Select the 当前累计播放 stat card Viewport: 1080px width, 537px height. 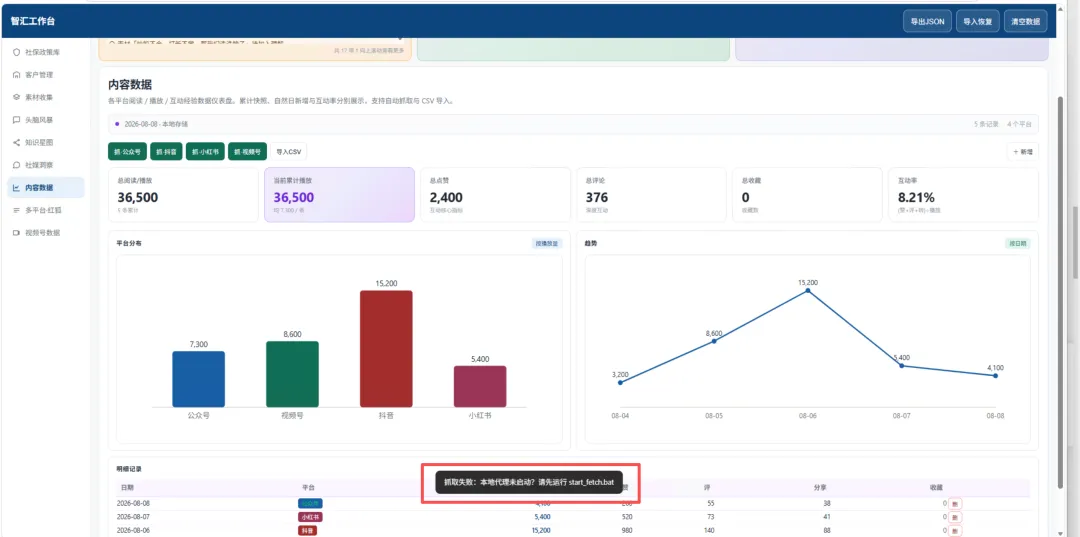click(x=339, y=195)
